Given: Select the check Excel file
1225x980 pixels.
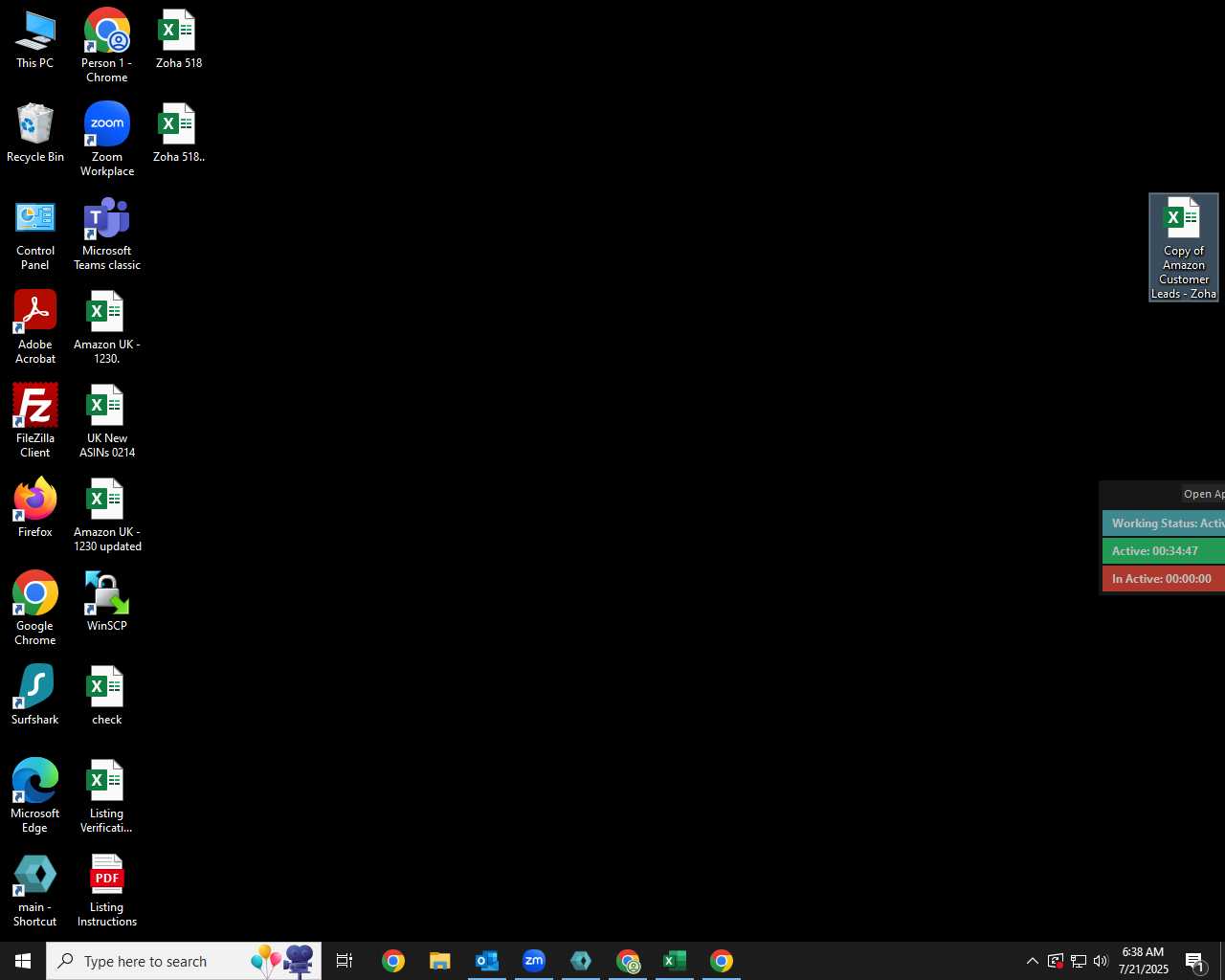Looking at the screenshot, I should point(107,696).
